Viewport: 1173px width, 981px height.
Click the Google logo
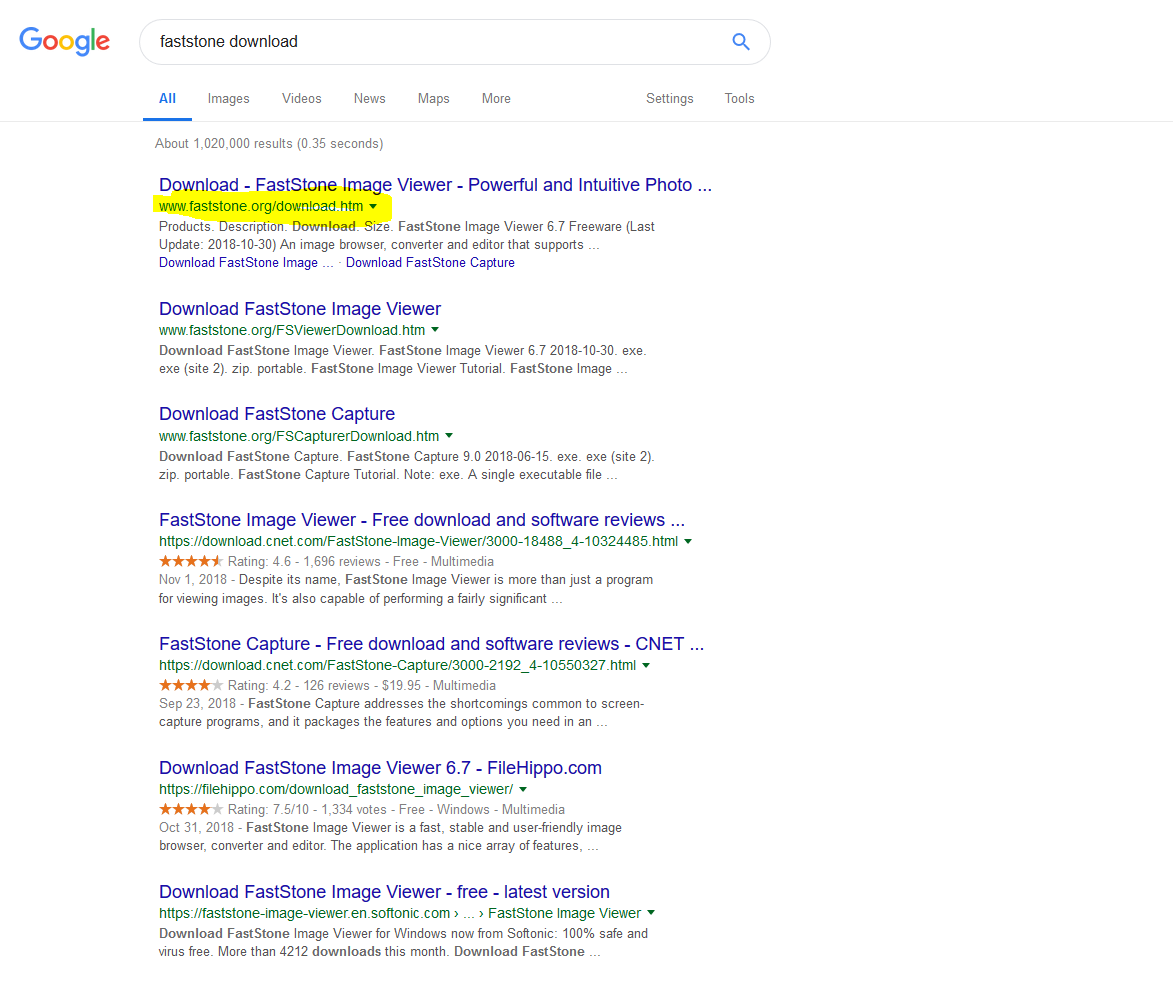tap(64, 41)
